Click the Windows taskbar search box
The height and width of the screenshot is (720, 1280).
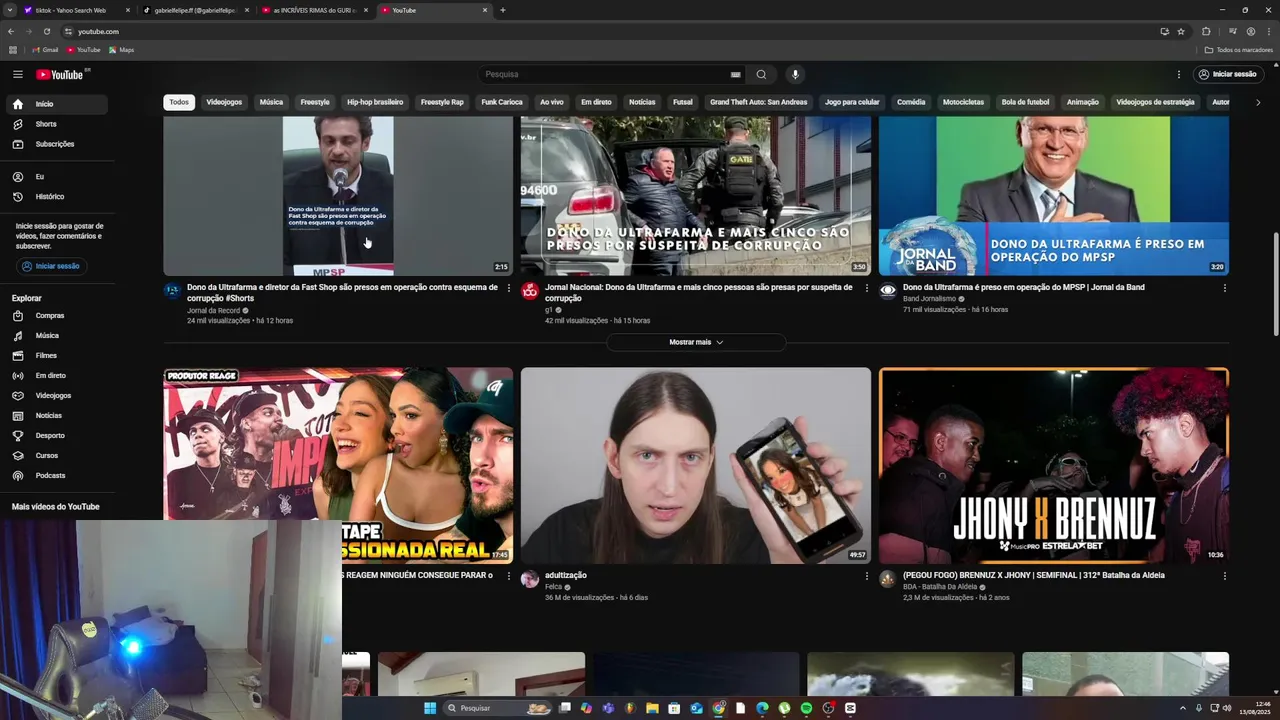point(498,708)
